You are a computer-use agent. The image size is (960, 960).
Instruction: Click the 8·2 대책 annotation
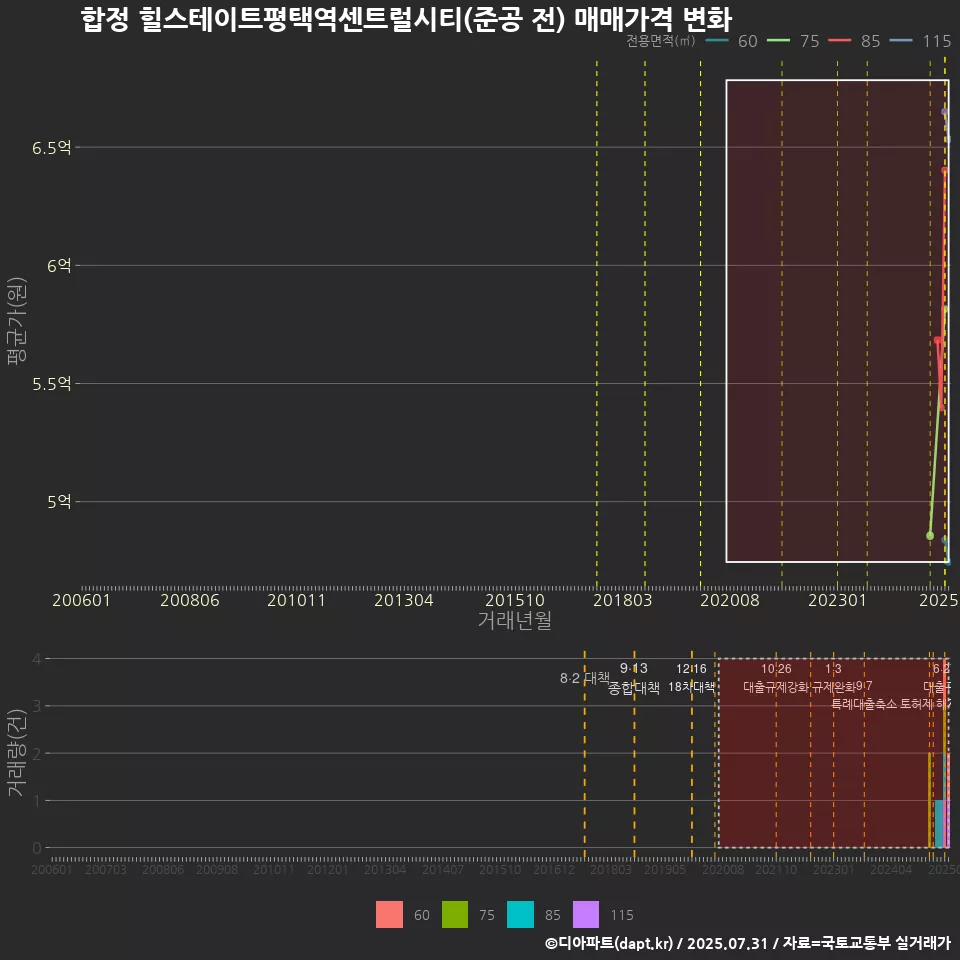point(585,678)
